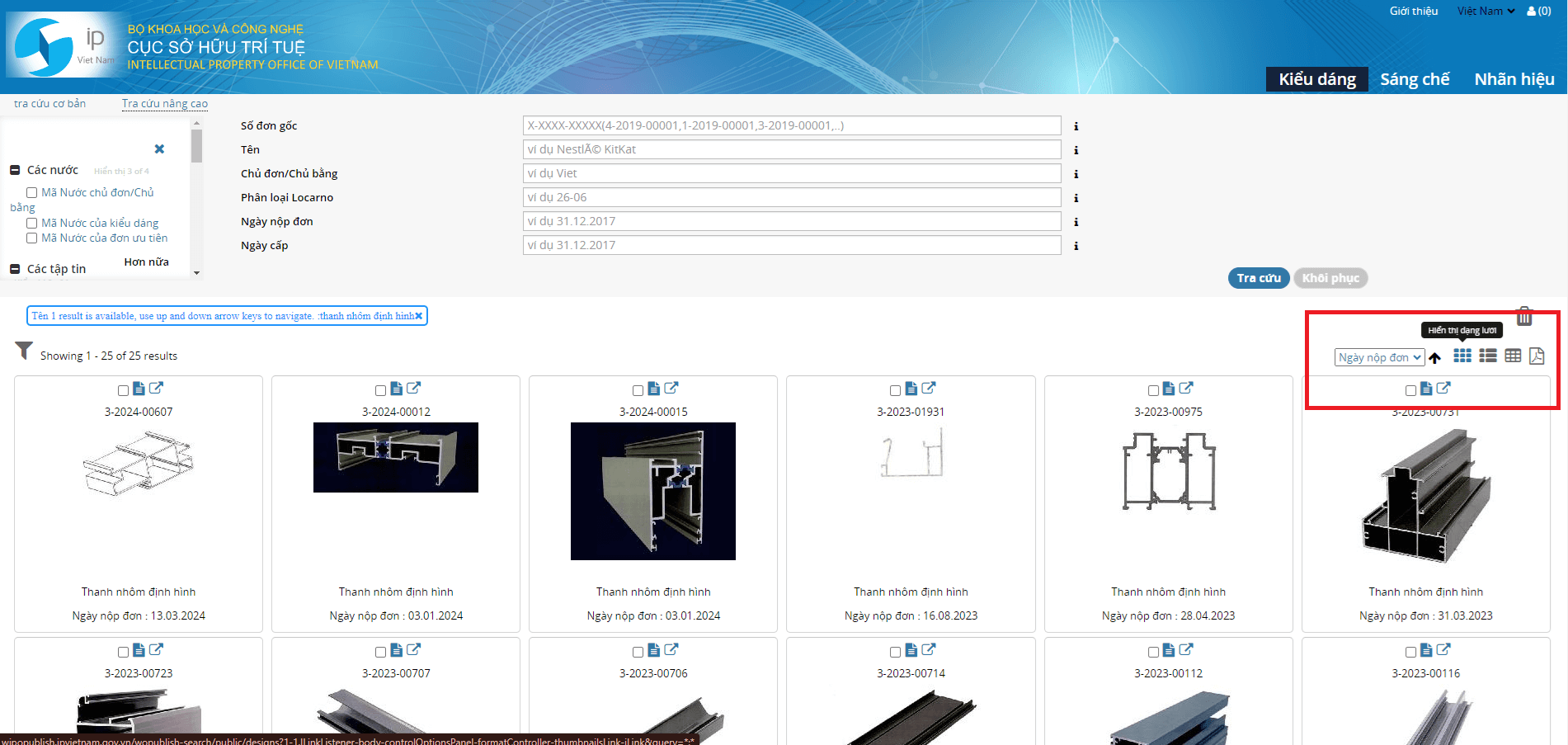This screenshot has width=1568, height=745.
Task: Switch to Sáng chế tab
Action: tap(1415, 79)
